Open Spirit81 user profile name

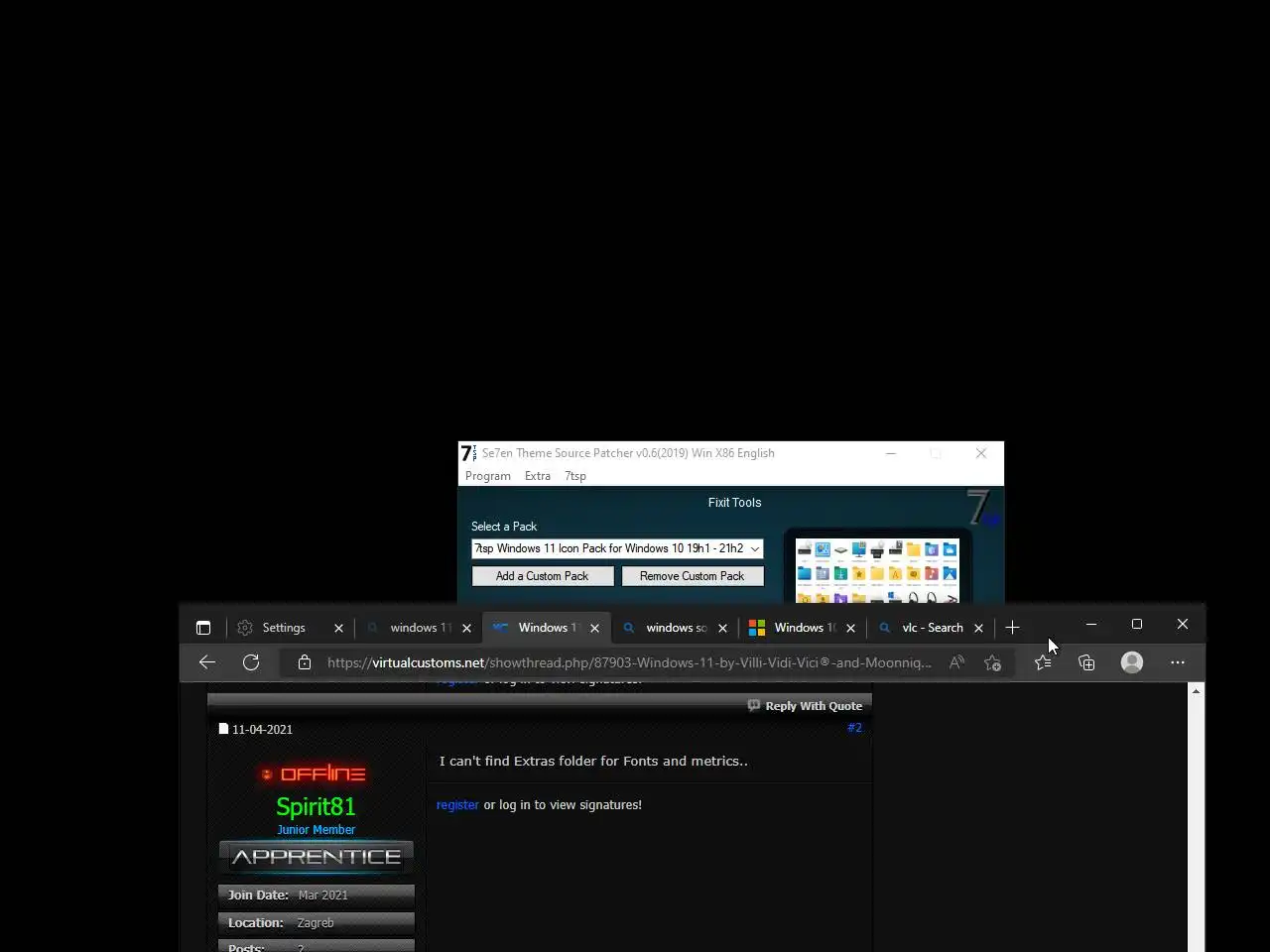[316, 806]
